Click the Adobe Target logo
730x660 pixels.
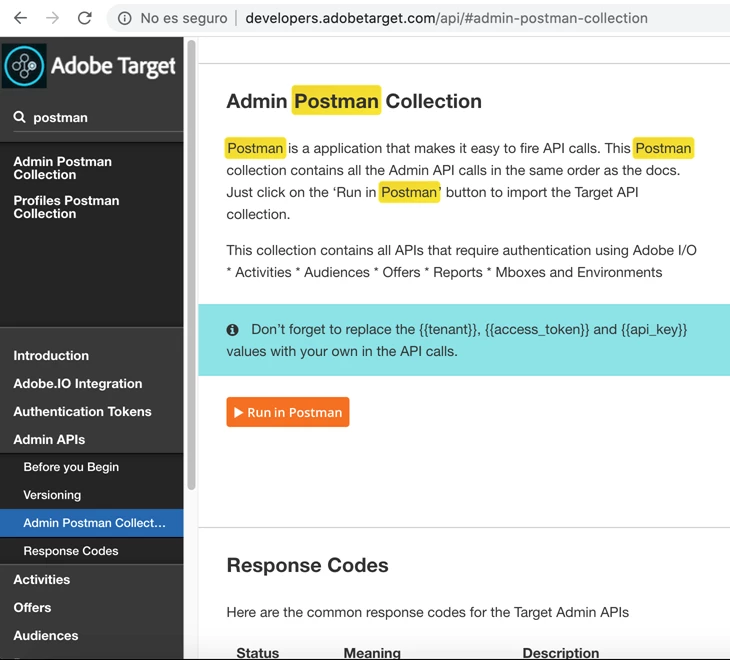pyautogui.click(x=90, y=66)
